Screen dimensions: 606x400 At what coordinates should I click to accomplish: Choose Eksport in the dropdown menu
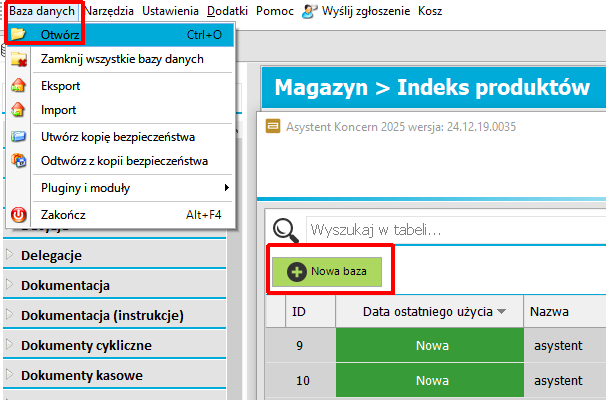pos(120,85)
